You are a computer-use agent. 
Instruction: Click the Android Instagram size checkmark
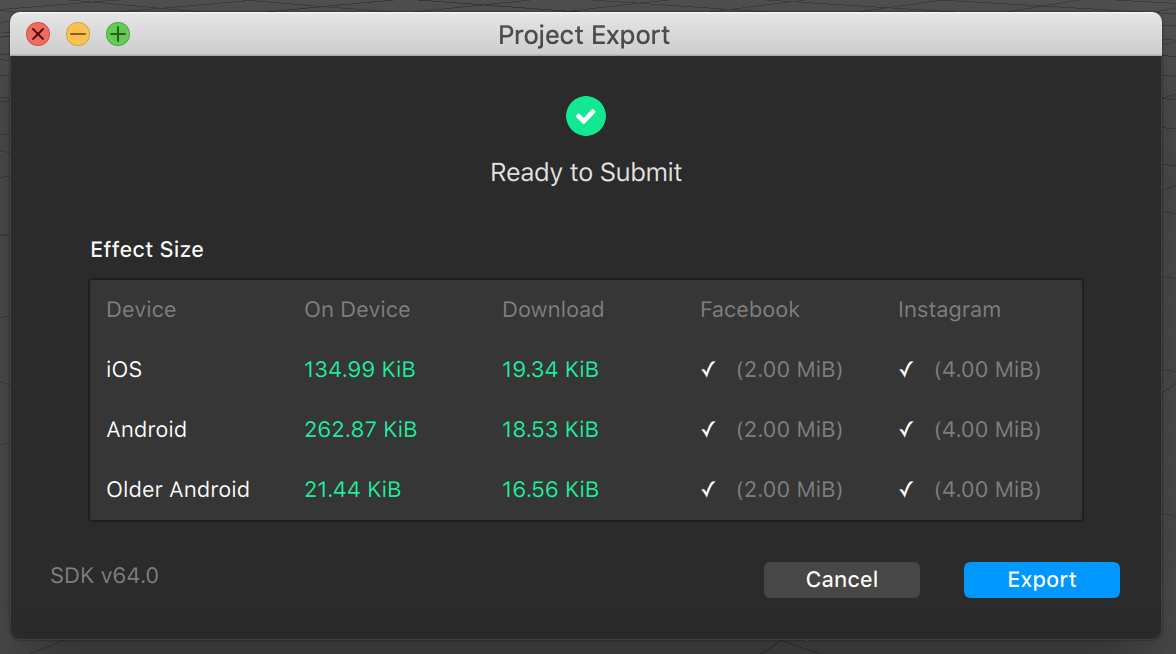click(906, 430)
